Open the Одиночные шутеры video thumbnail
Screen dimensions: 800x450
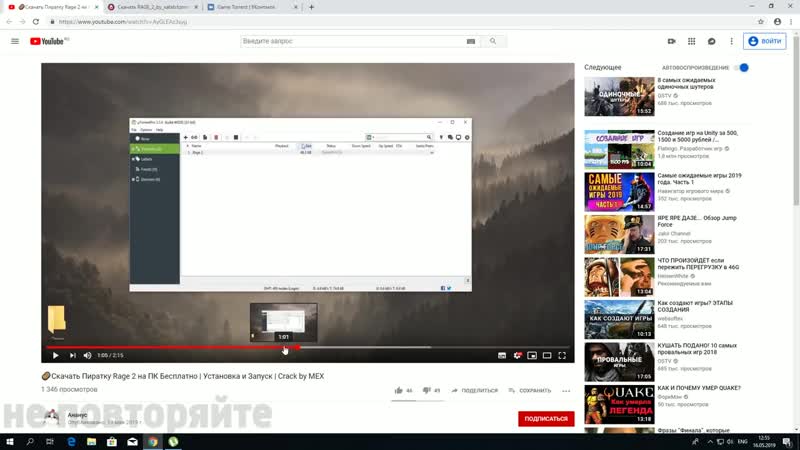(x=619, y=97)
